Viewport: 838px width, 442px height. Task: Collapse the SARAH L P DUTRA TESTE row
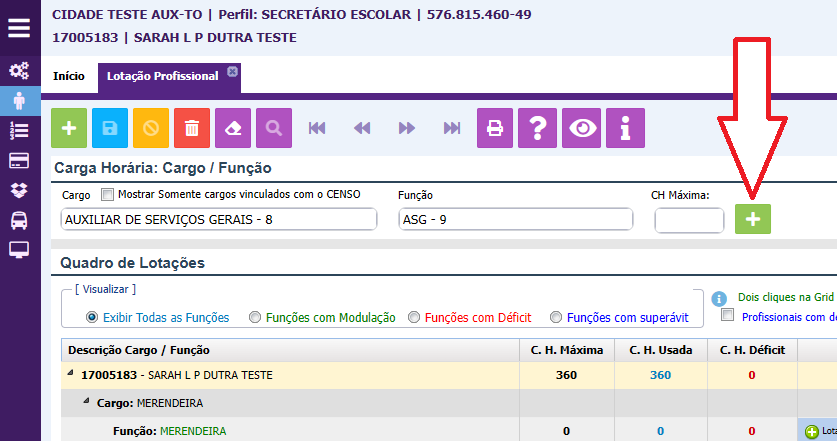coord(71,374)
